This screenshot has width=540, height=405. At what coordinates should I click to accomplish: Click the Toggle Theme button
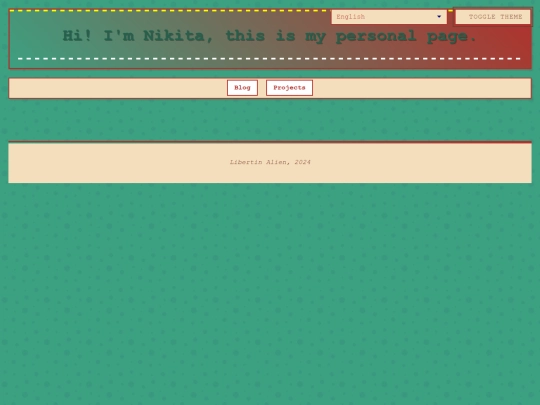point(493,17)
